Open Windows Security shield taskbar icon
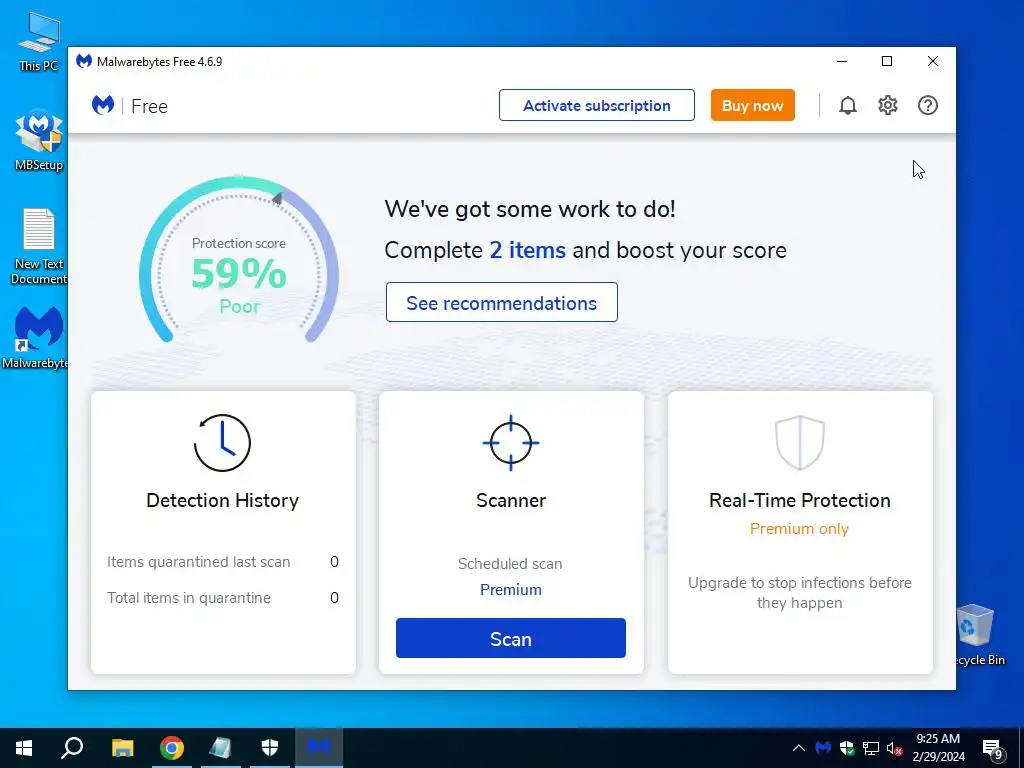The width and height of the screenshot is (1024, 768). pos(270,748)
